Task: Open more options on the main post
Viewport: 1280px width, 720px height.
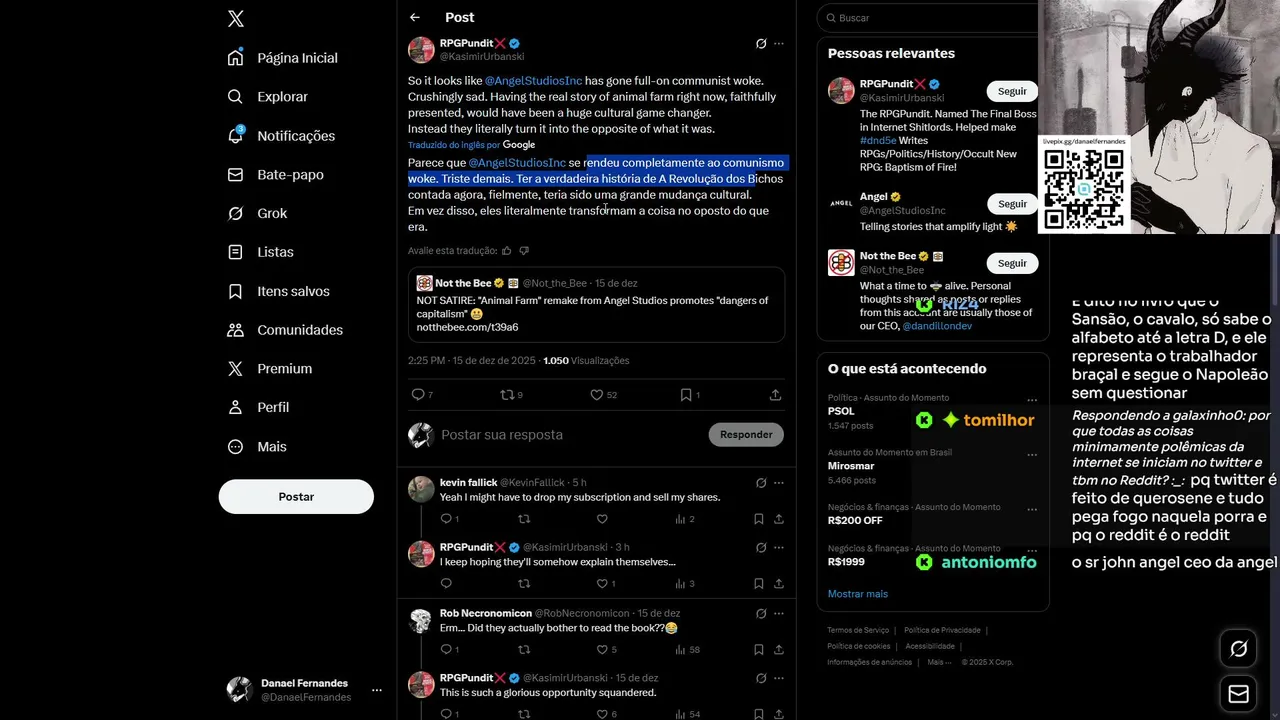Action: click(x=779, y=43)
